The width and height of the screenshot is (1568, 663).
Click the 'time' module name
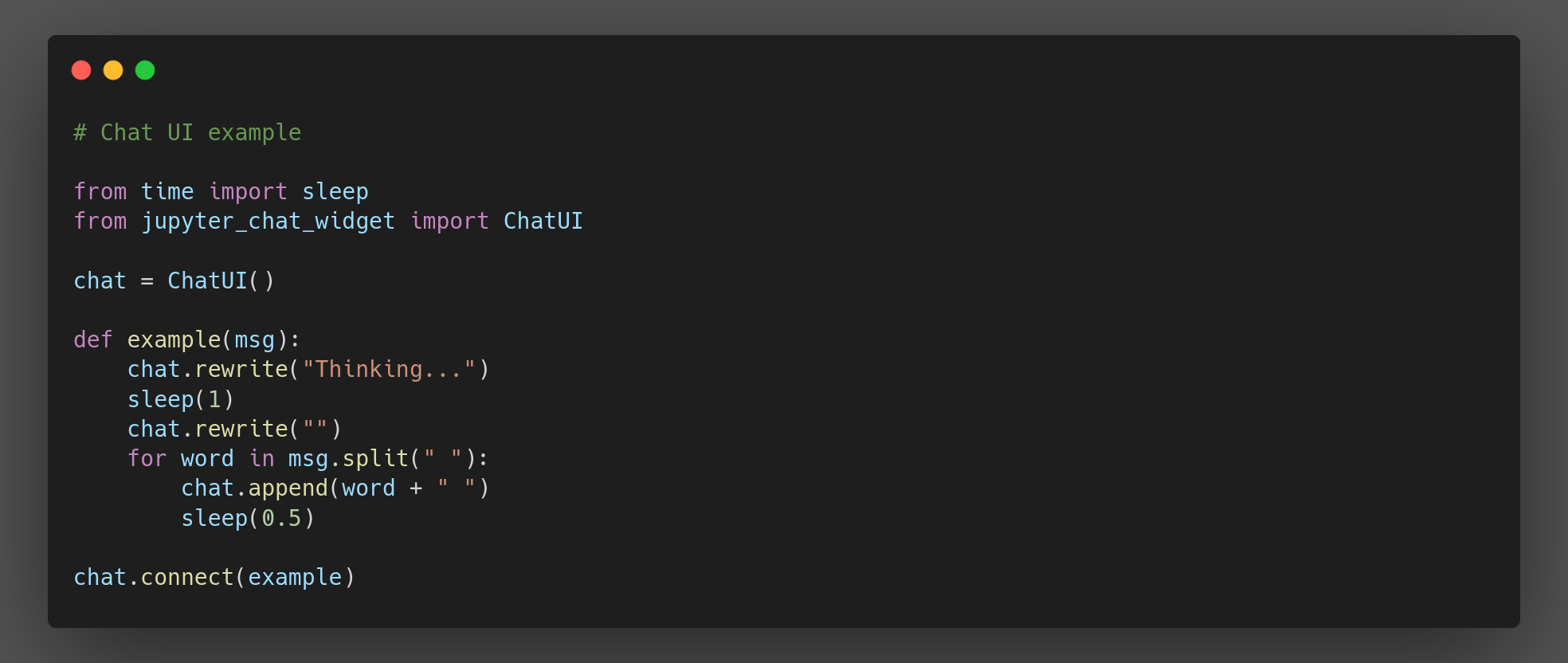(x=167, y=192)
